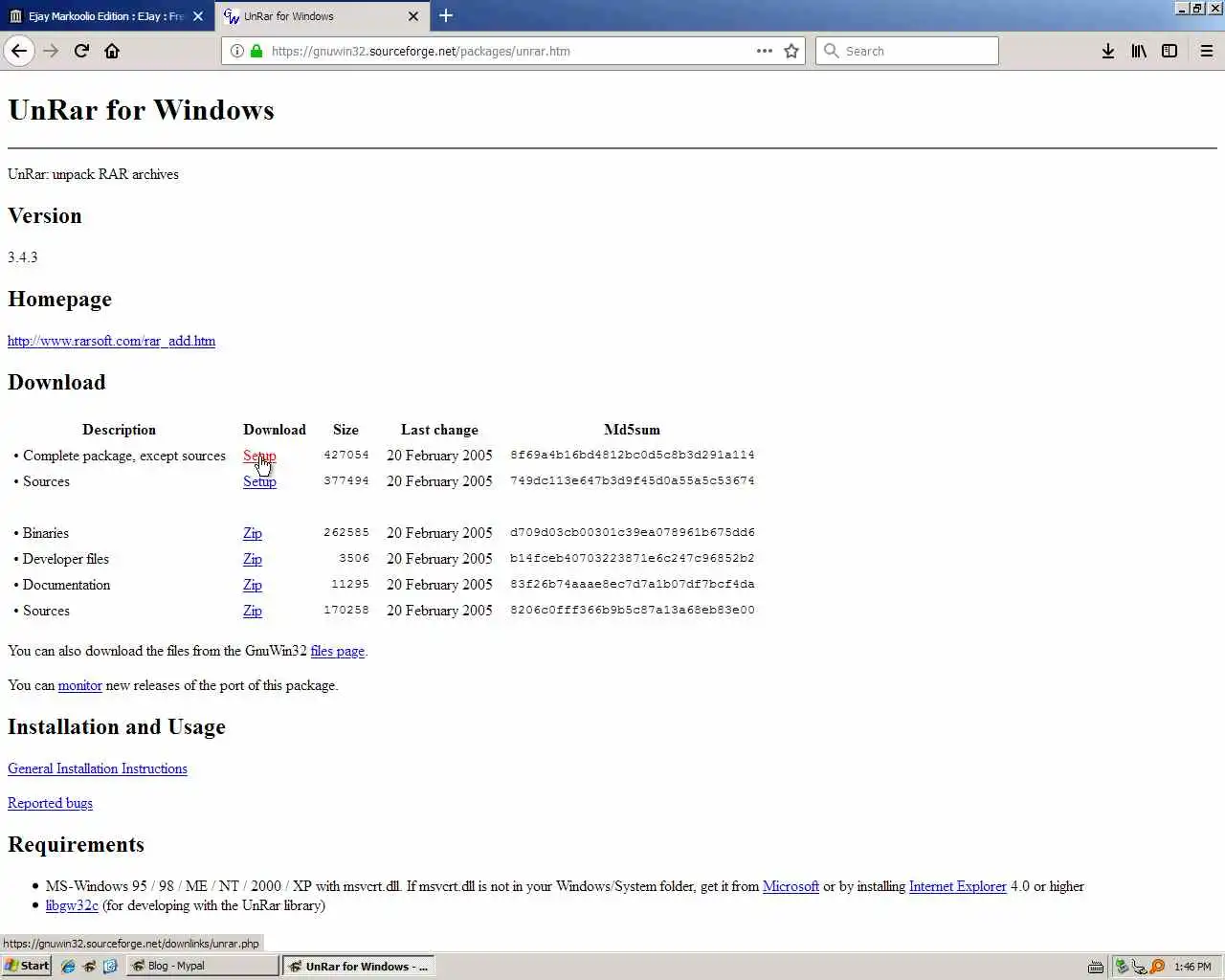
Task: Show site information icon in address bar
Action: click(x=236, y=51)
